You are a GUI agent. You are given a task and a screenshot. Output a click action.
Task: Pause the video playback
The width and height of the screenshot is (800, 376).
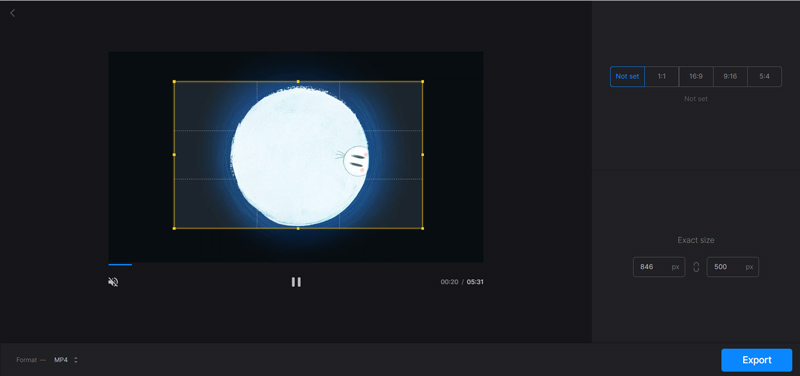pos(296,282)
